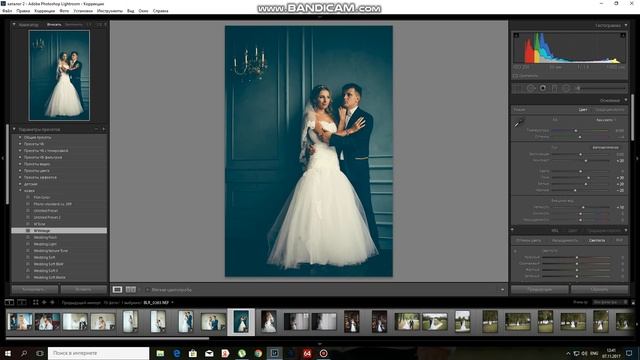Go to Grid view from filmstrip bar
Viewport: 640px width, 360px height.
point(36,302)
